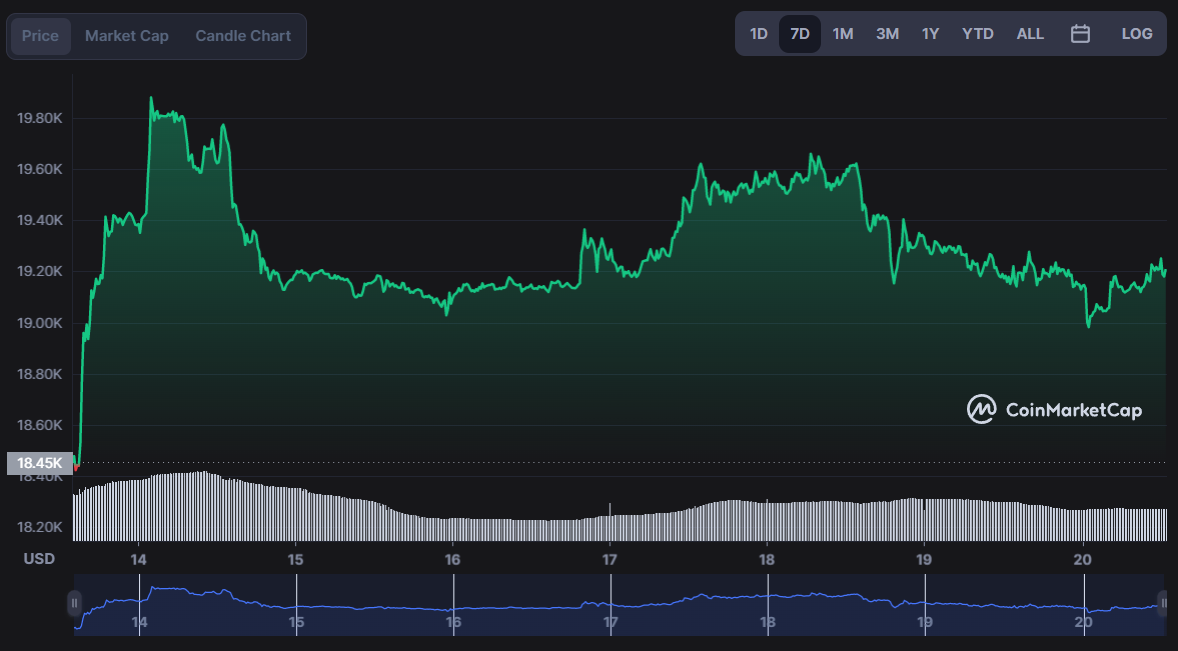Switch to the Market Cap tab
This screenshot has width=1178, height=651.
126,36
